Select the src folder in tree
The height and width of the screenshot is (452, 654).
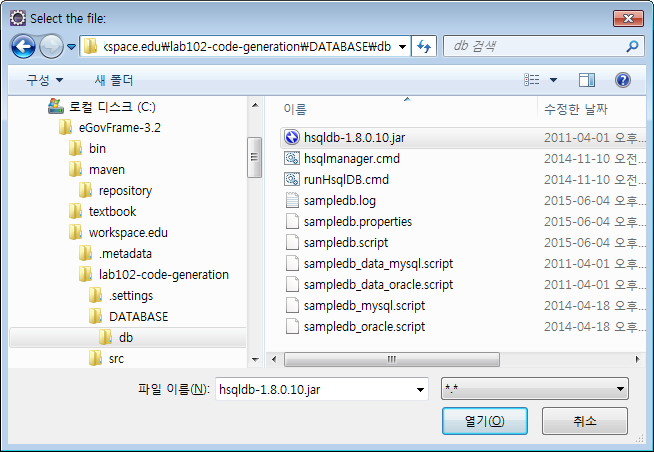coord(116,359)
